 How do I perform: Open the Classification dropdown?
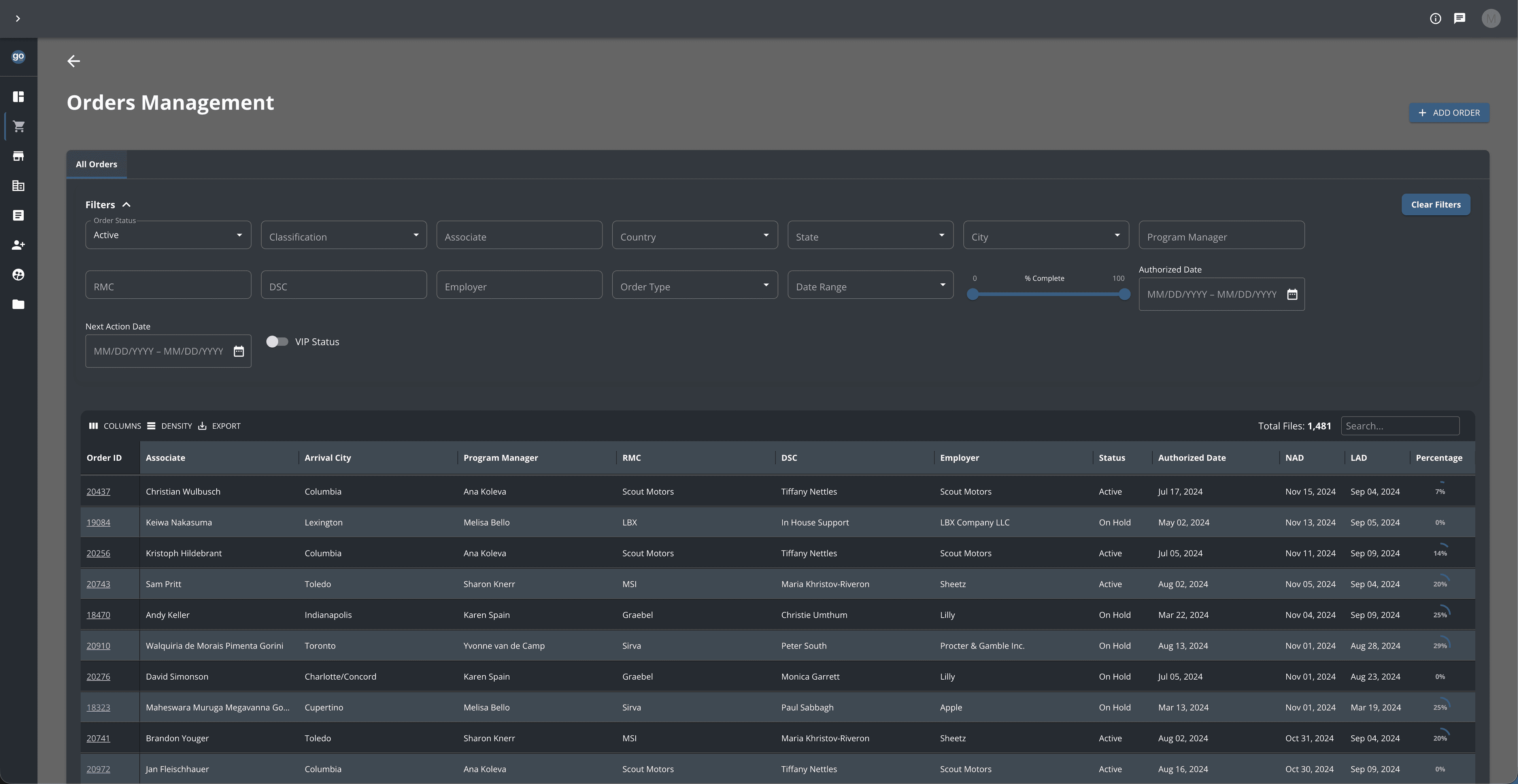pyautogui.click(x=344, y=235)
